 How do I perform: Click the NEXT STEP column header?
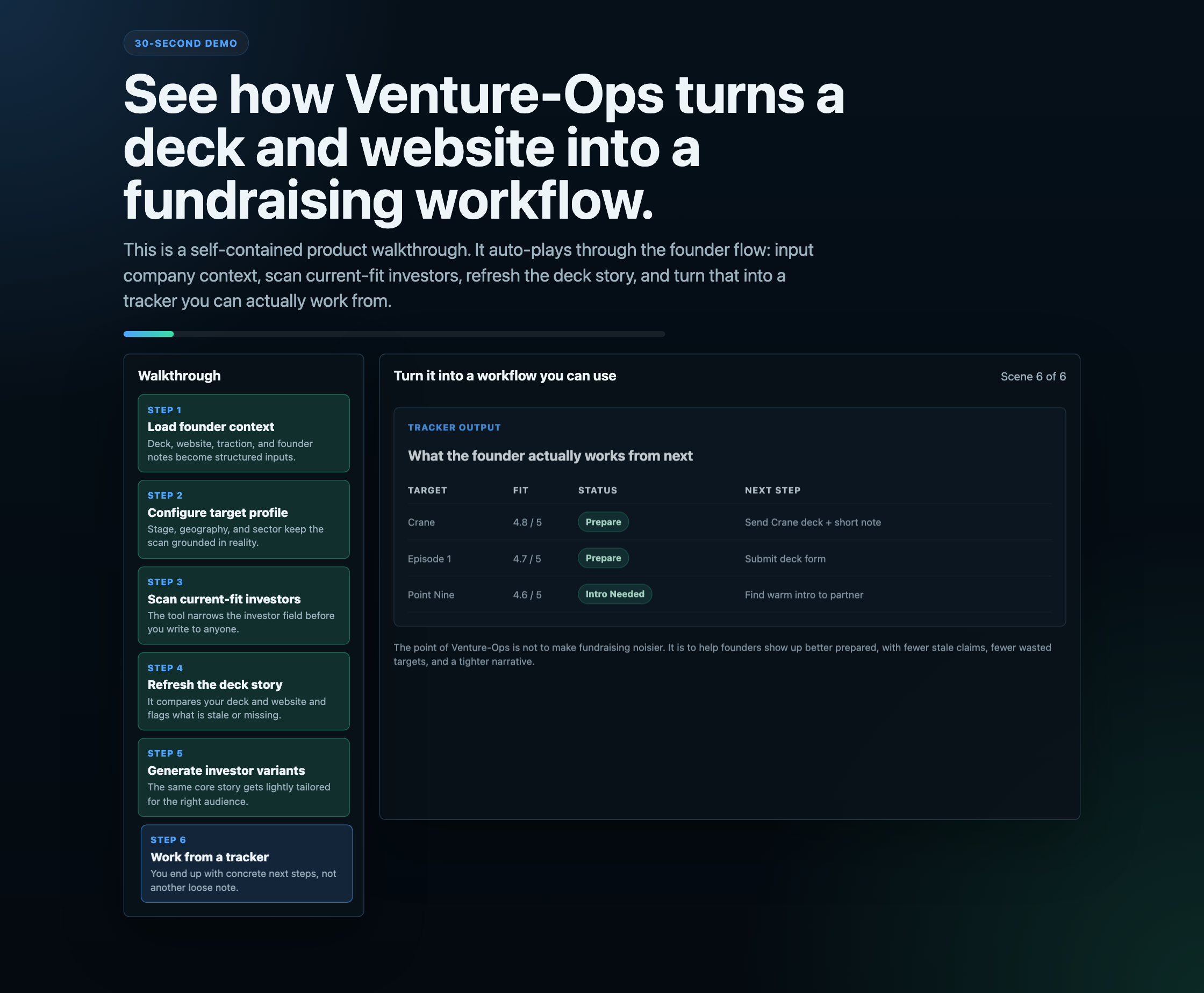(772, 490)
